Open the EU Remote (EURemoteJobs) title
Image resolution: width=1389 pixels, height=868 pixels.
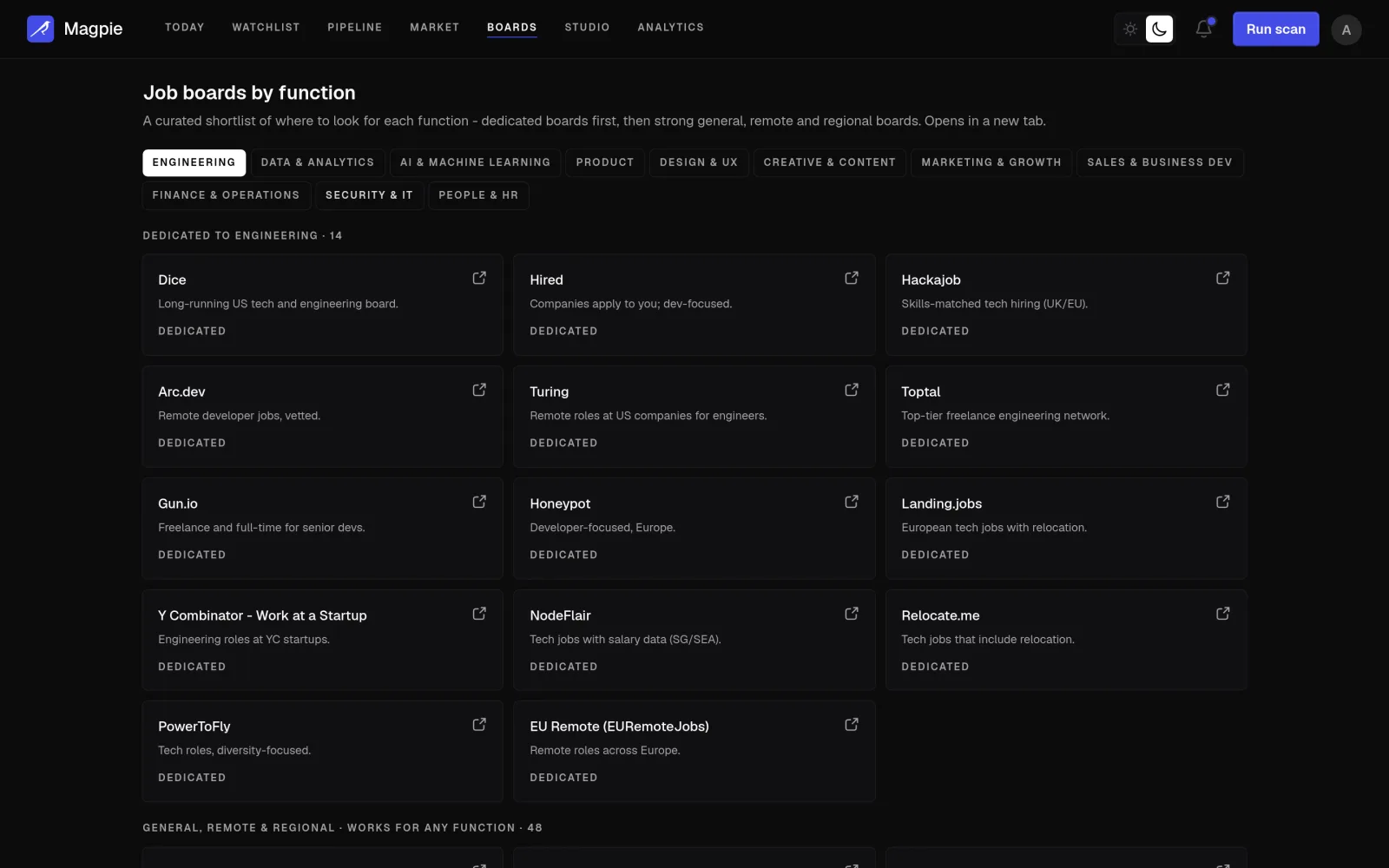619,727
